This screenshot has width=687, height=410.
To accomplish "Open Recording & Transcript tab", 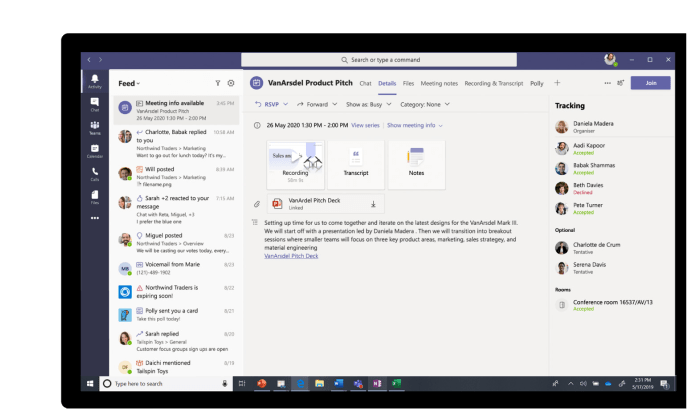I will click(494, 83).
